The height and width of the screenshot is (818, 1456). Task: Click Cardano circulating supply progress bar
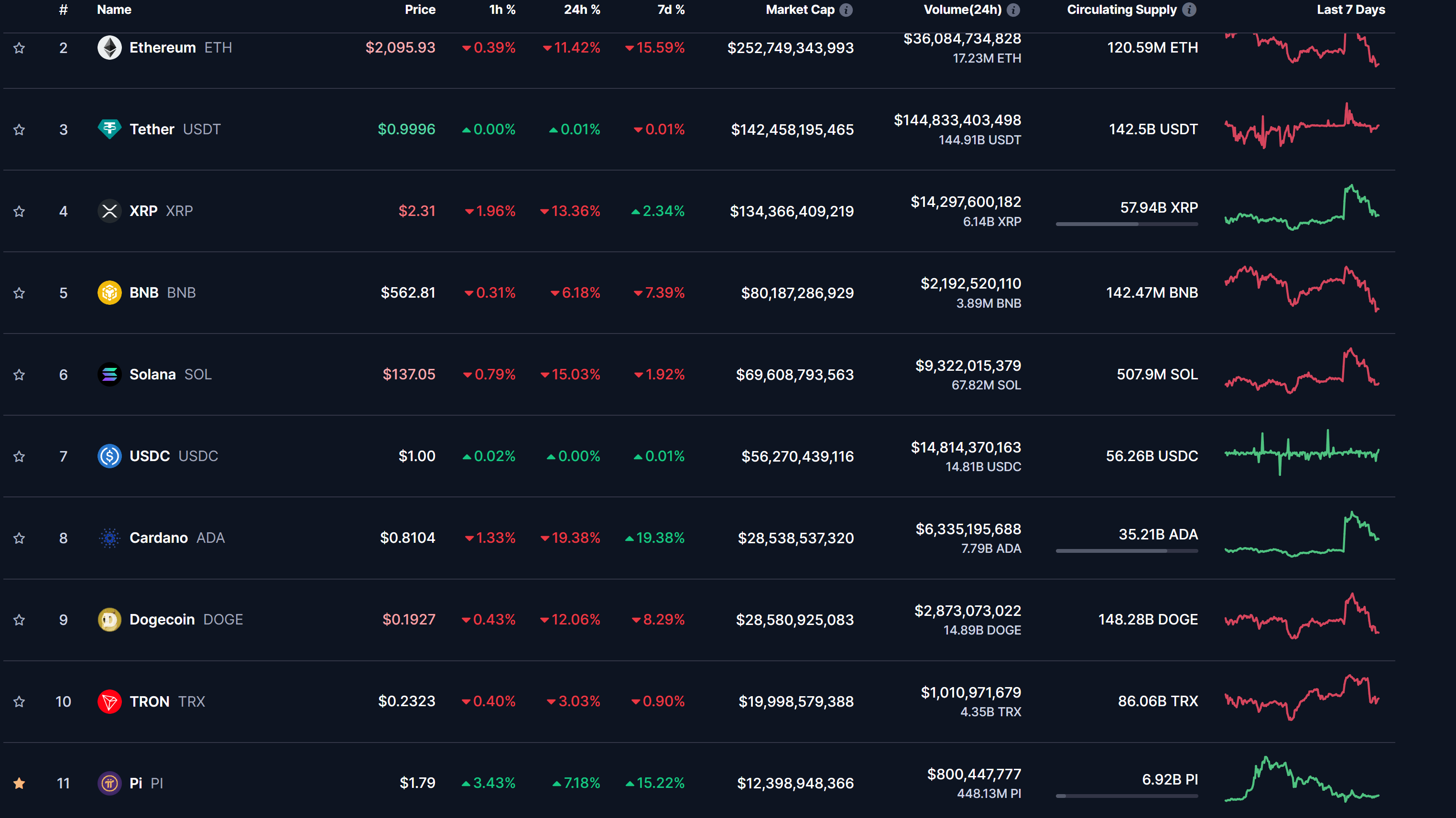pos(1127,551)
